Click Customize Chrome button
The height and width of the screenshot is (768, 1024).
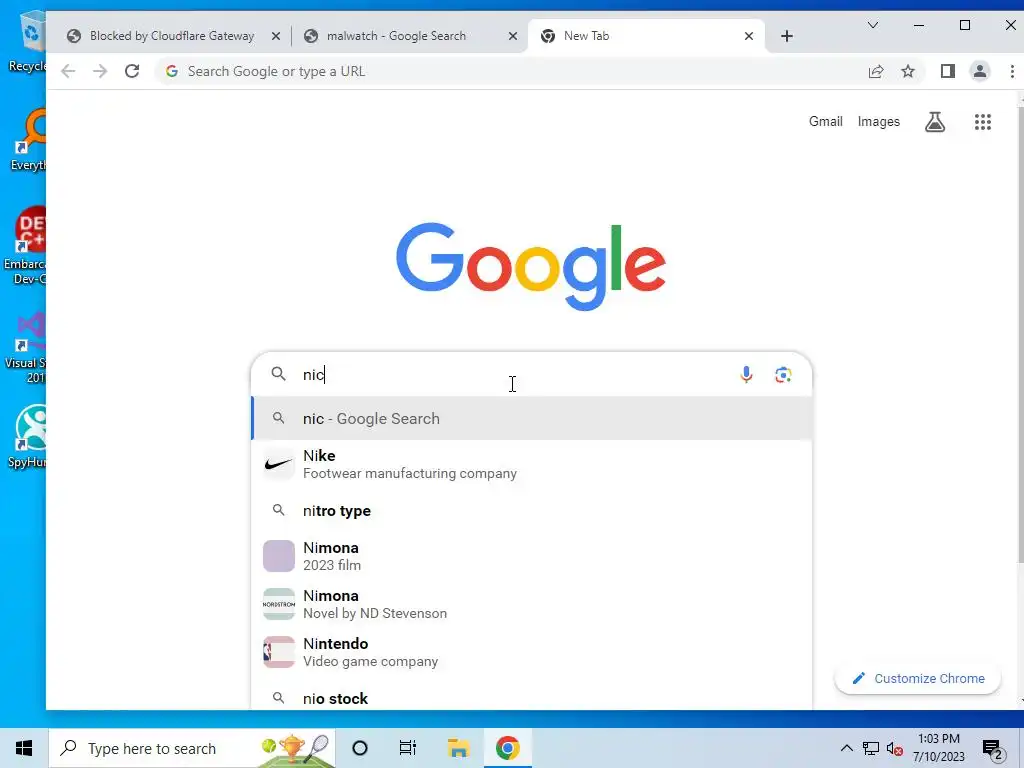(x=918, y=679)
